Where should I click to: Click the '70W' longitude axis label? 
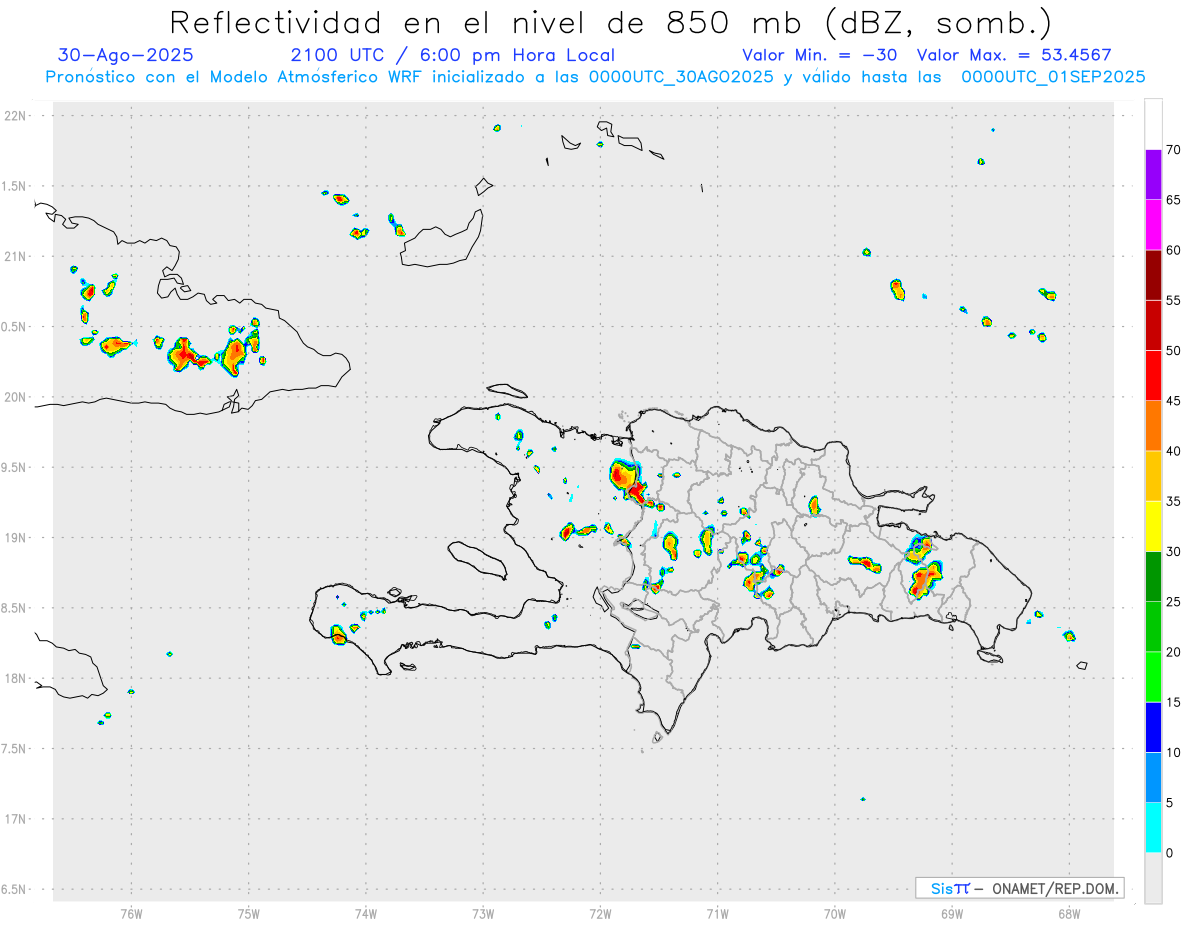835,913
